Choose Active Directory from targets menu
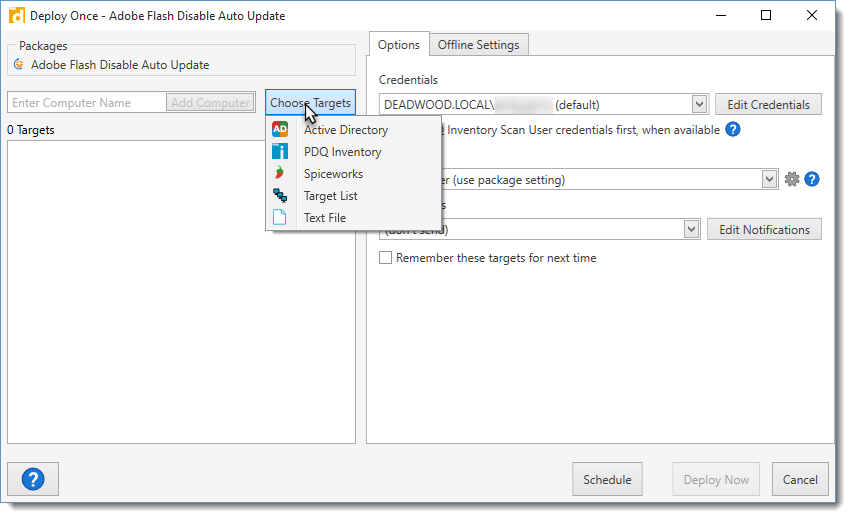The width and height of the screenshot is (851, 518). (345, 130)
